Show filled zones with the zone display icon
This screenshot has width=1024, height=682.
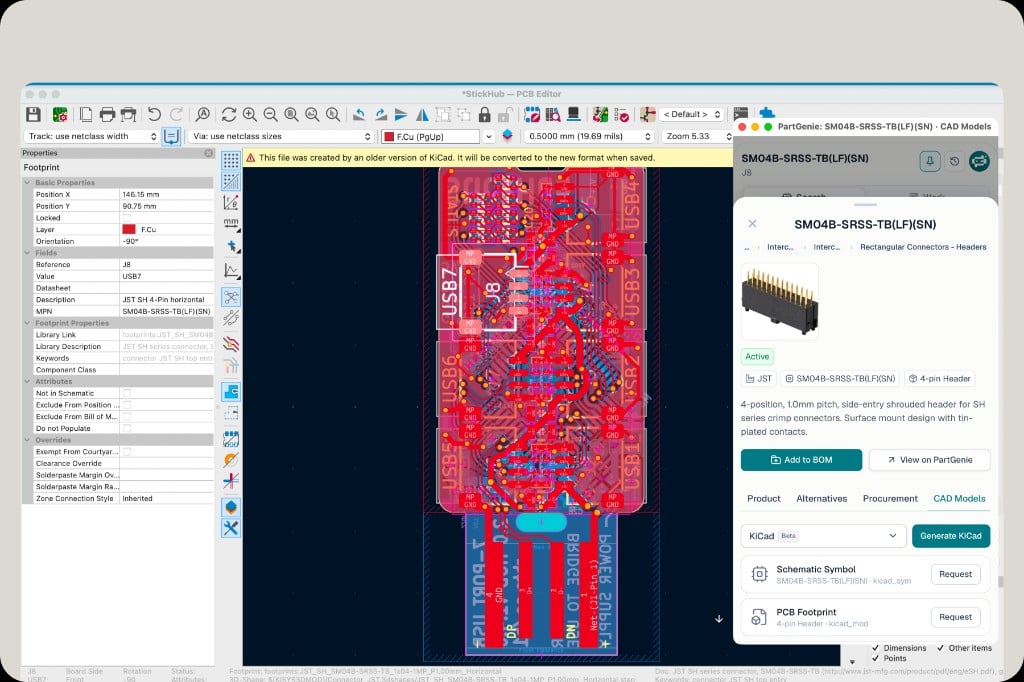231,392
